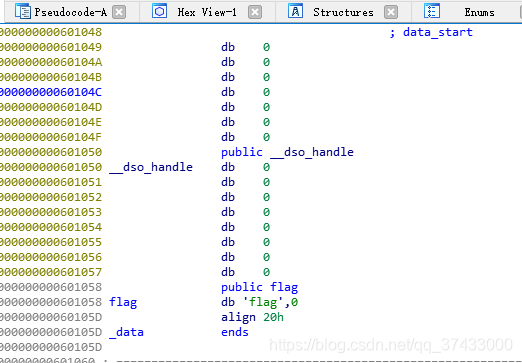The height and width of the screenshot is (363, 522).
Task: Click db 0 at address 60104F
Action: click(245, 137)
